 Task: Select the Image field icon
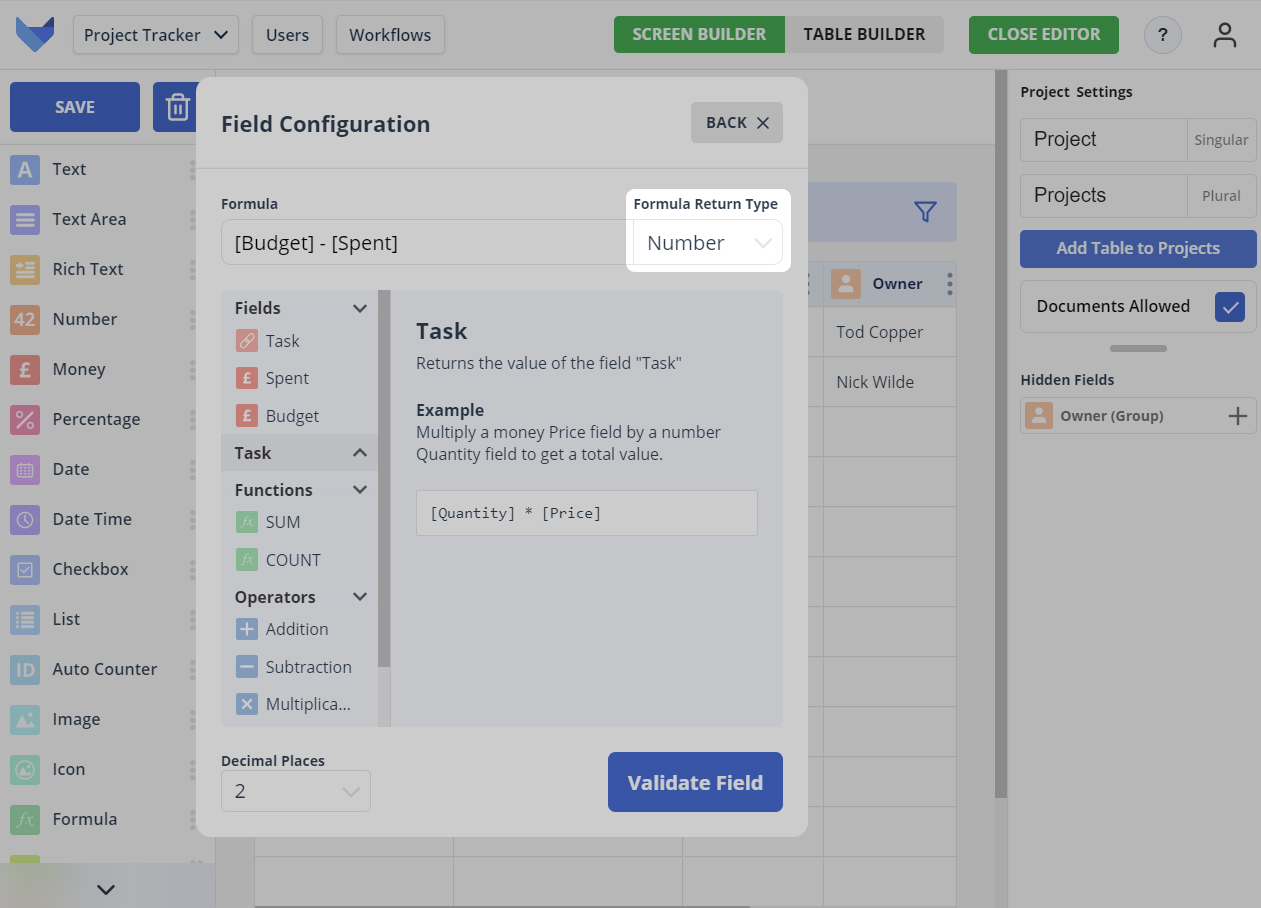click(25, 719)
